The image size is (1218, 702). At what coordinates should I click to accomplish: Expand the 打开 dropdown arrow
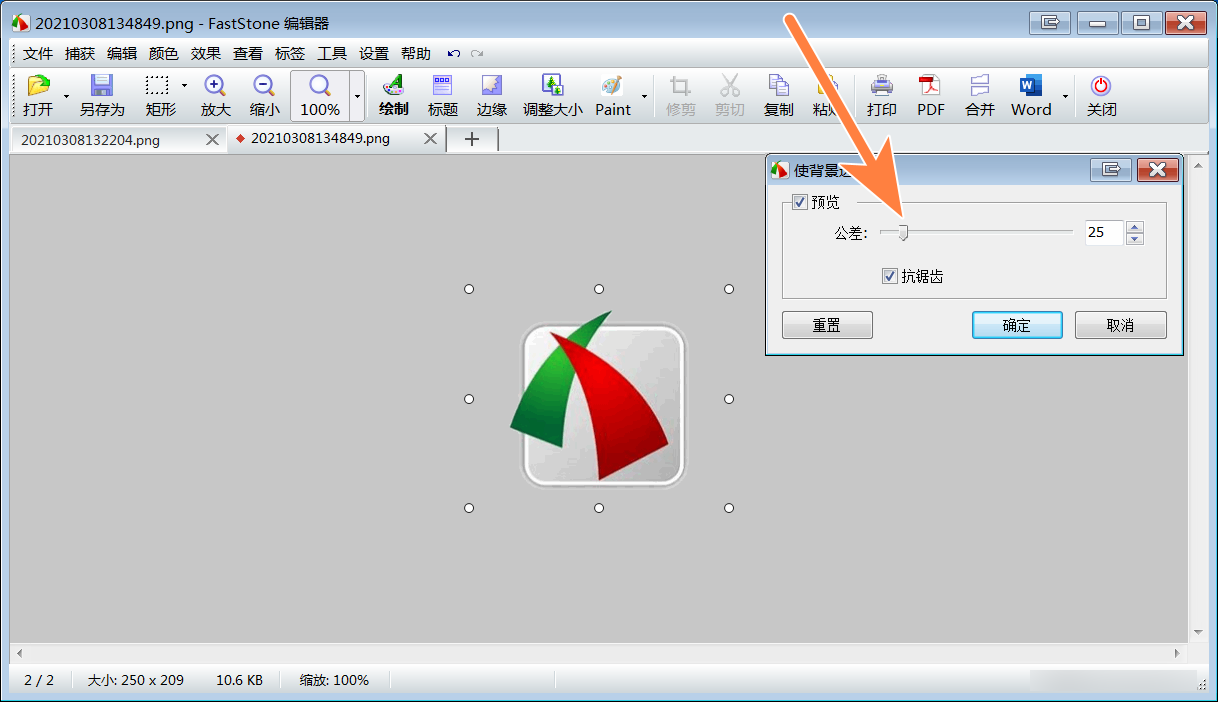(66, 96)
